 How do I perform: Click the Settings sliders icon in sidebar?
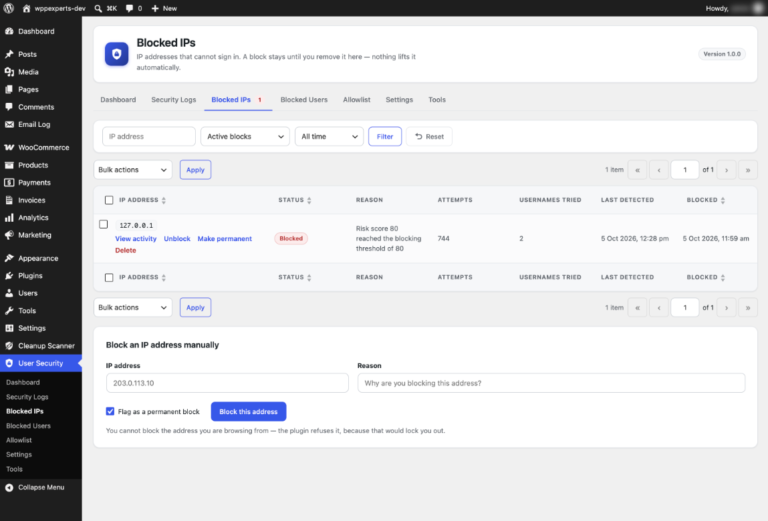click(x=9, y=328)
